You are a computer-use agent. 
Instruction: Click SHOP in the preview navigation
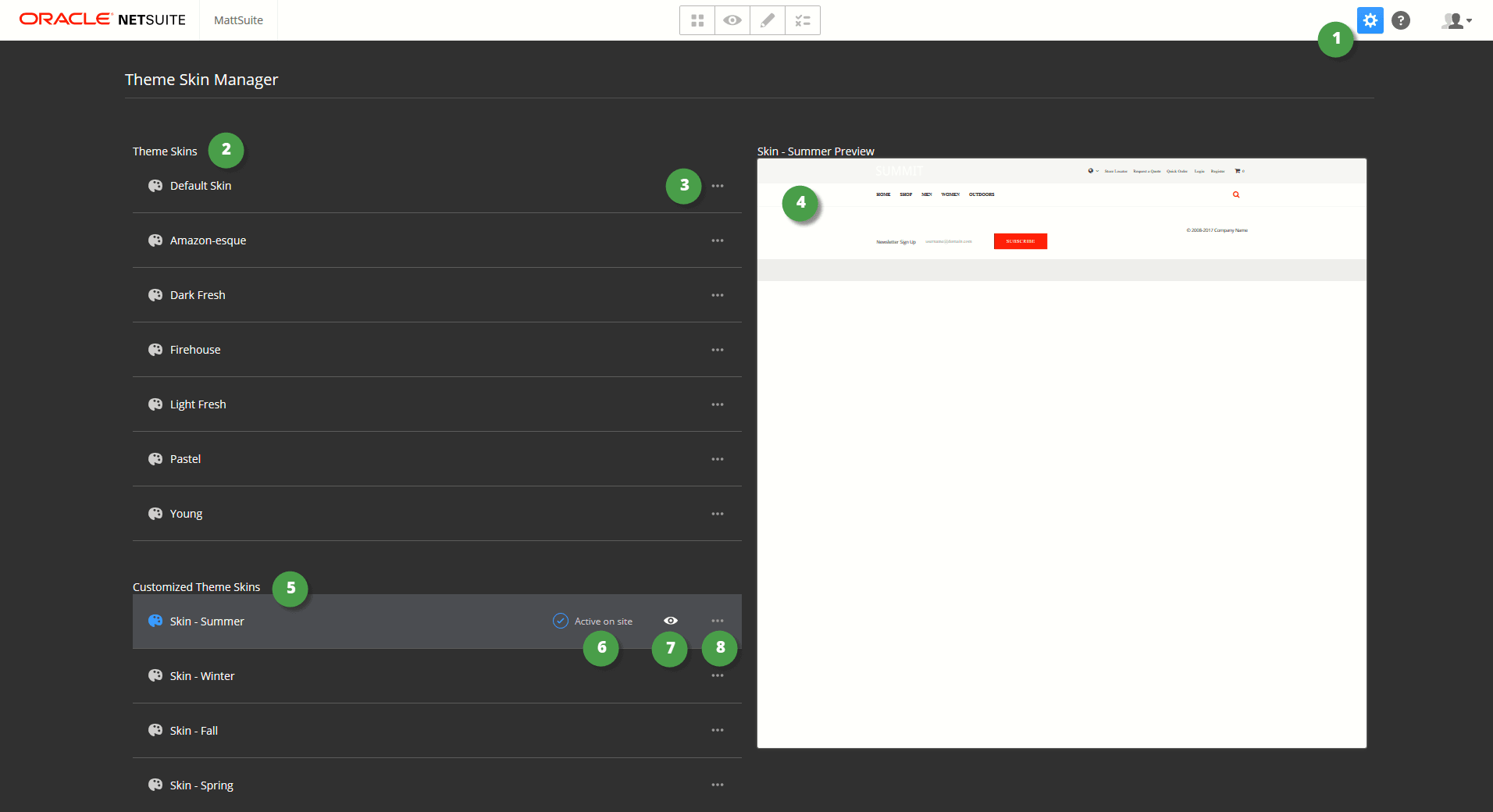point(906,194)
